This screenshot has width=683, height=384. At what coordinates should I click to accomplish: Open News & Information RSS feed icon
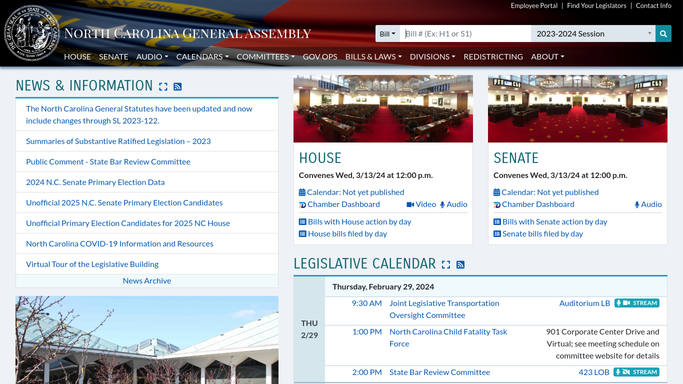click(x=177, y=87)
